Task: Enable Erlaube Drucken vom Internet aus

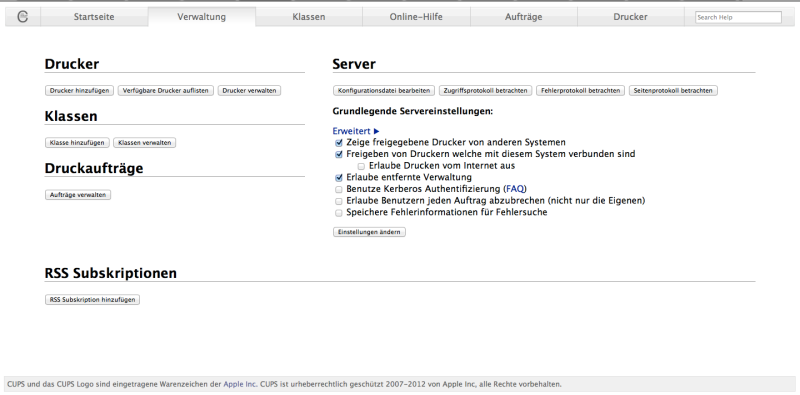Action: coord(361,166)
